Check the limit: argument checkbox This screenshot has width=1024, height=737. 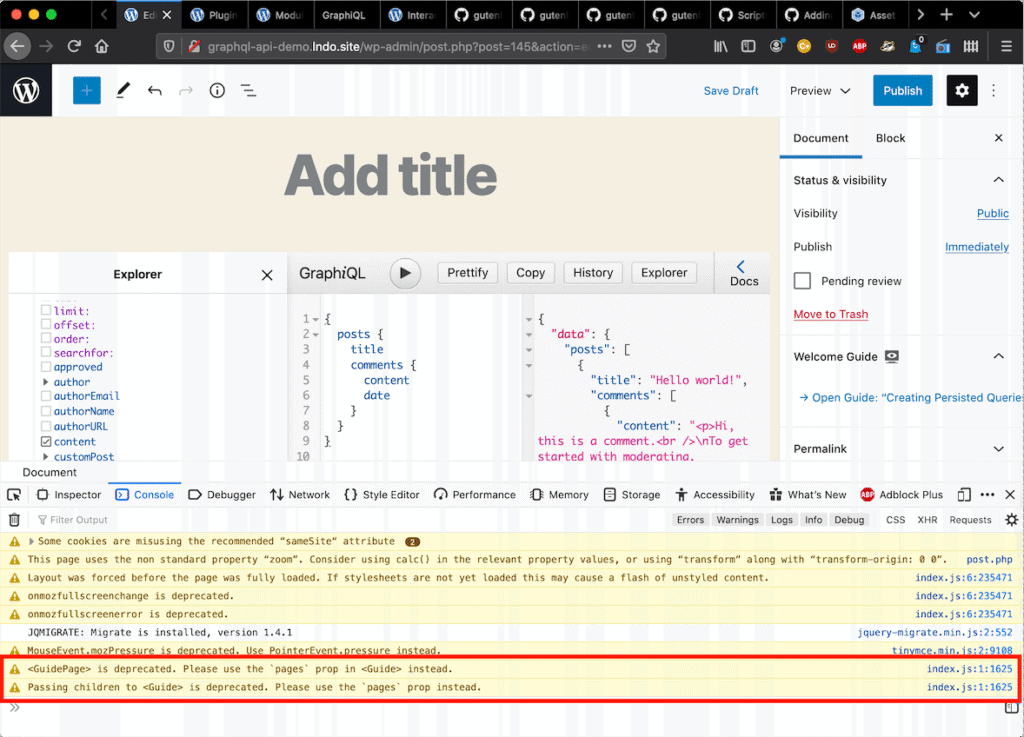(x=46, y=310)
